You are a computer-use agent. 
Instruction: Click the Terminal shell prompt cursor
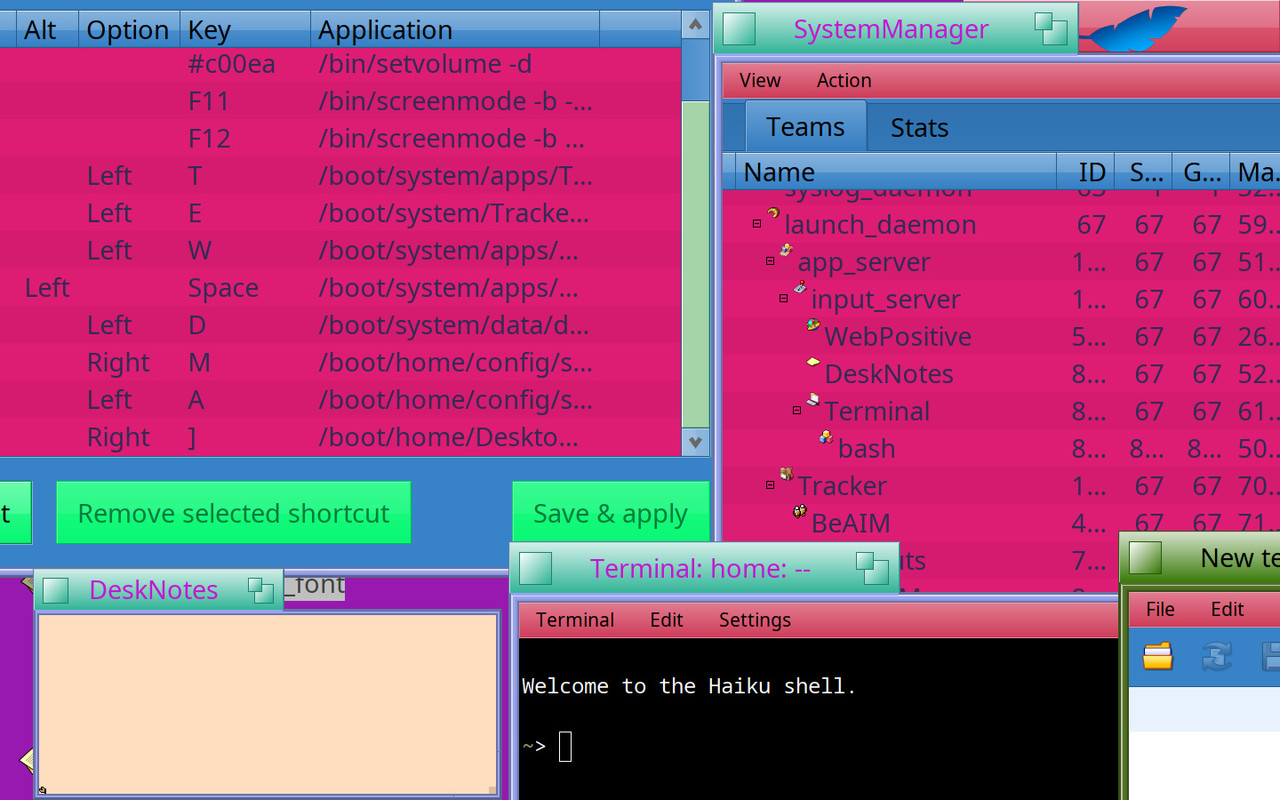click(x=565, y=746)
